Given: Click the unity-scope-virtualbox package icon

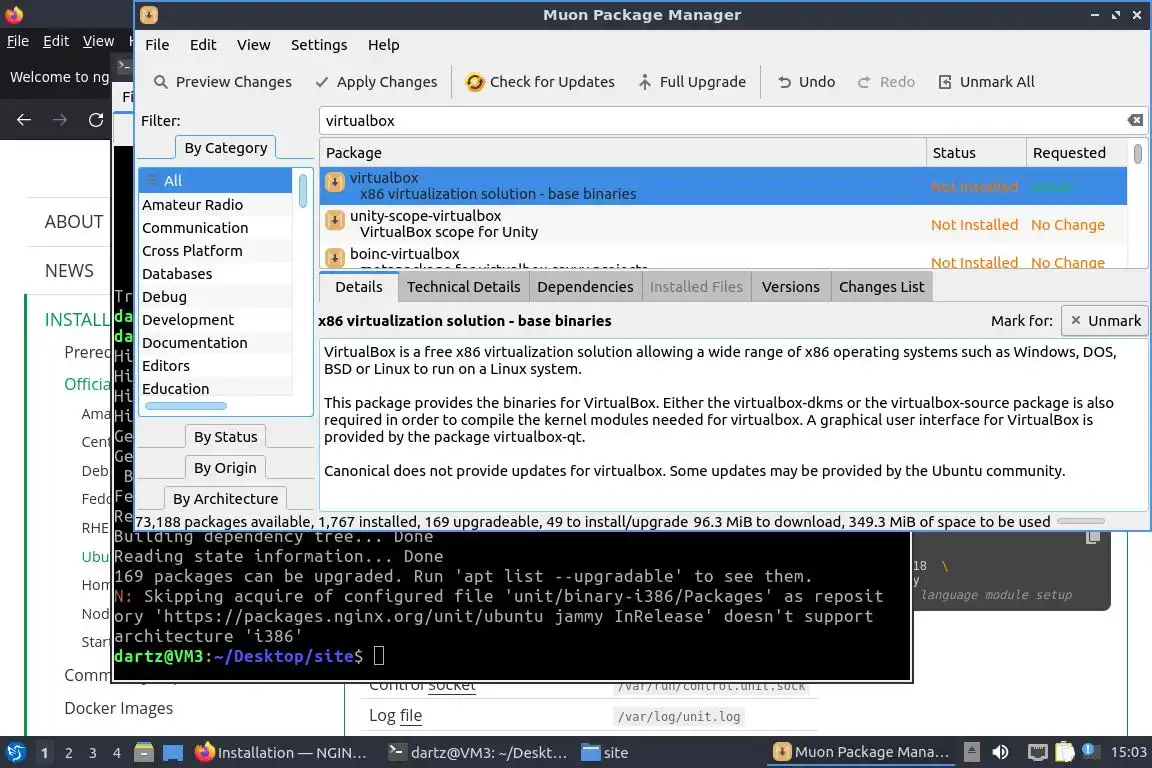Looking at the screenshot, I should click(x=334, y=220).
